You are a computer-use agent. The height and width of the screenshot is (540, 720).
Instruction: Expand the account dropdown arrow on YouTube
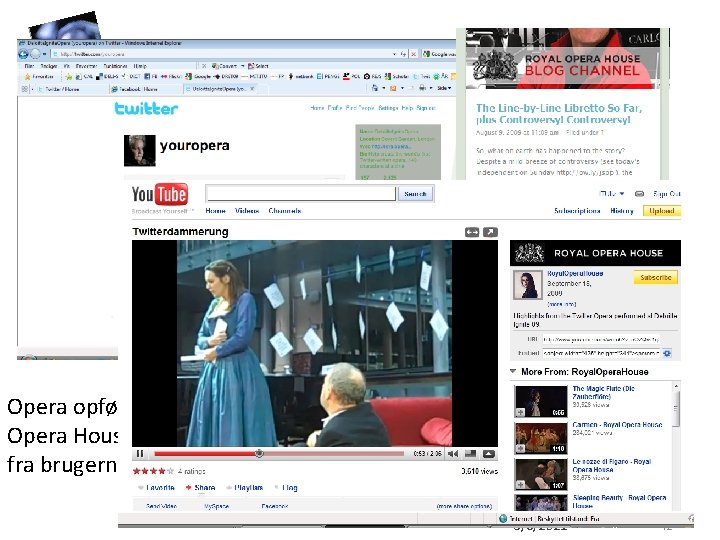click(x=622, y=194)
